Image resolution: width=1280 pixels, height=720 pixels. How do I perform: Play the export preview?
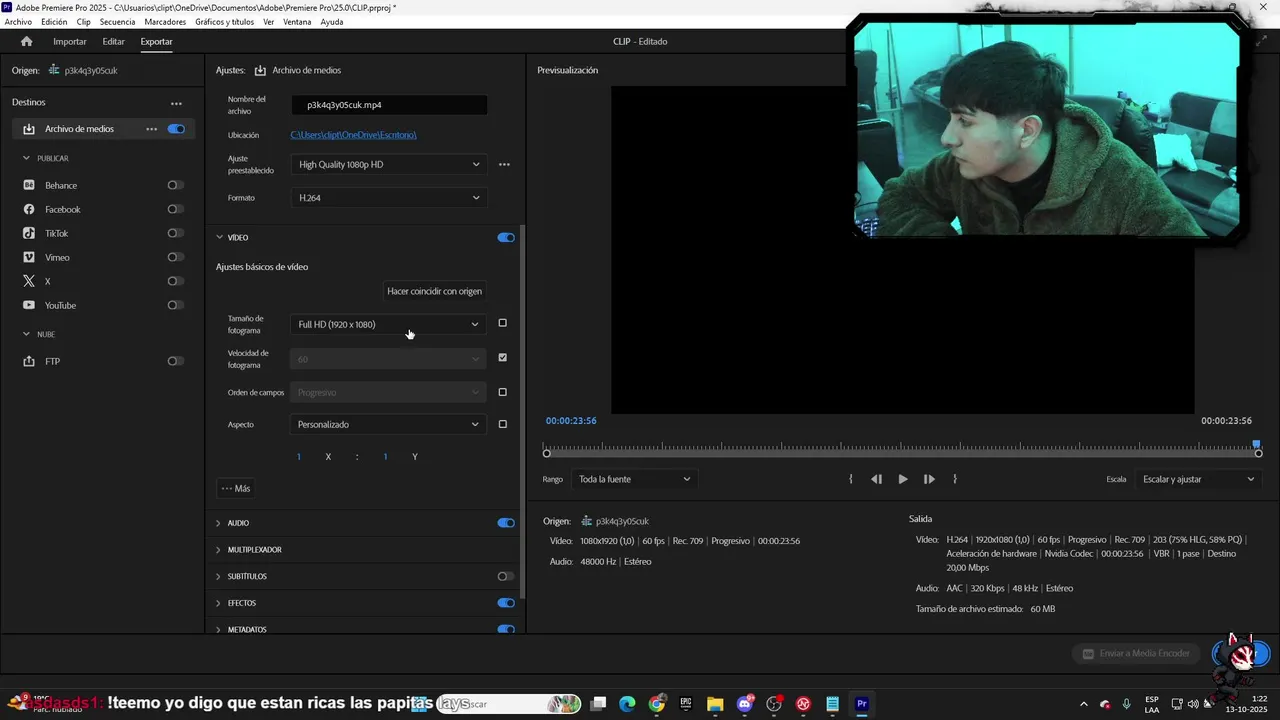pos(903,479)
